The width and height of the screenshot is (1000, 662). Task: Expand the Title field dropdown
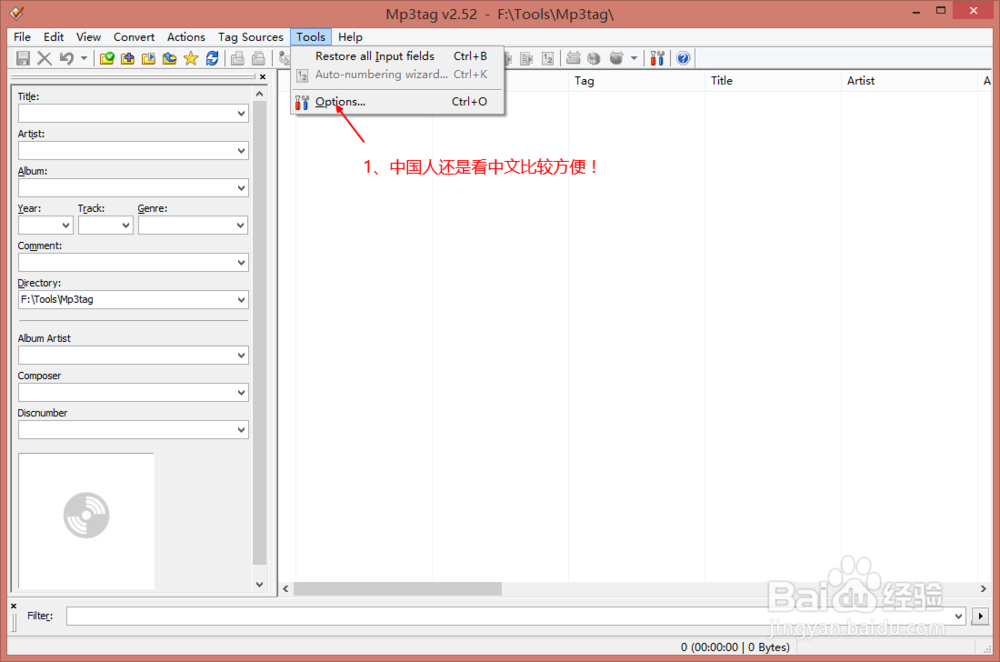tap(241, 114)
